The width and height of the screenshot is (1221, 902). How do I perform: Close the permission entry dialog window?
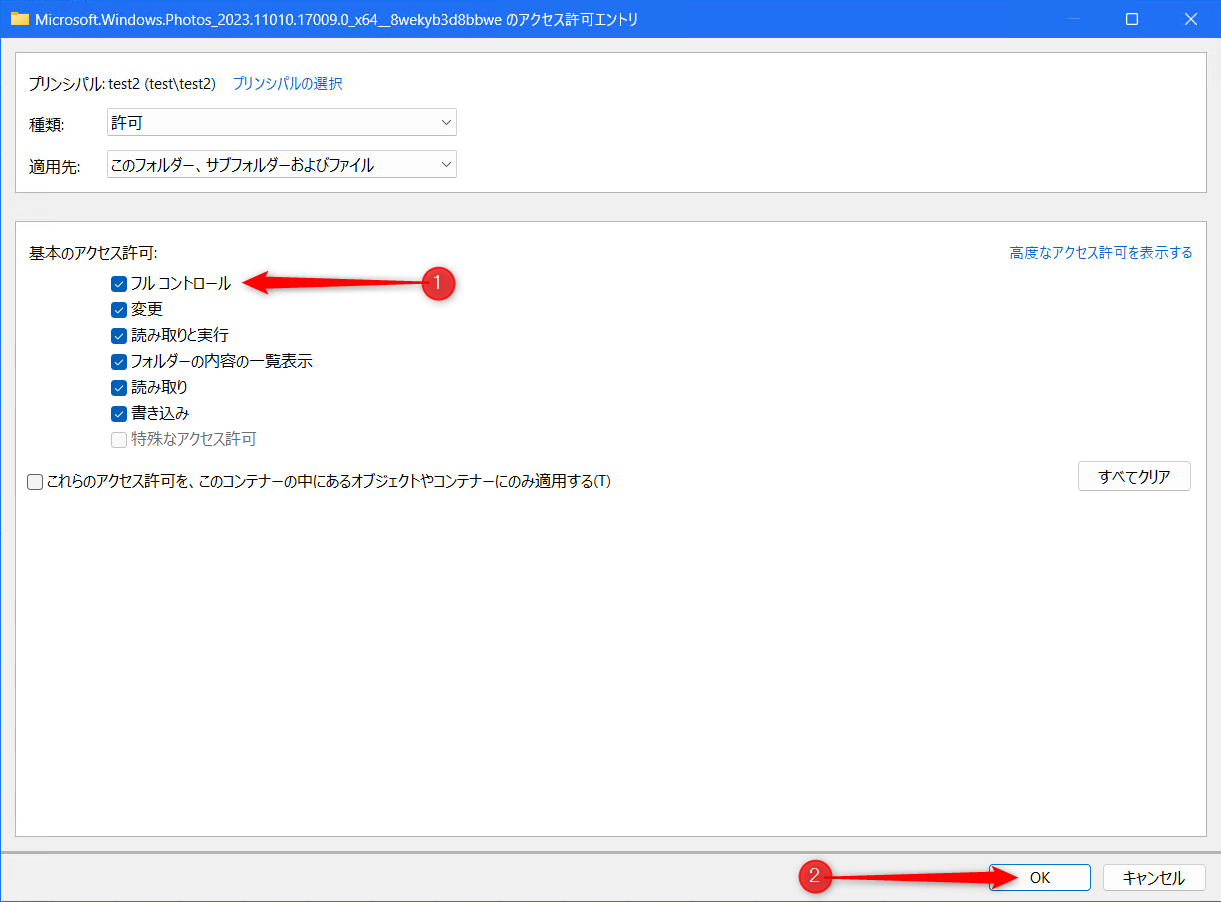(x=1190, y=19)
